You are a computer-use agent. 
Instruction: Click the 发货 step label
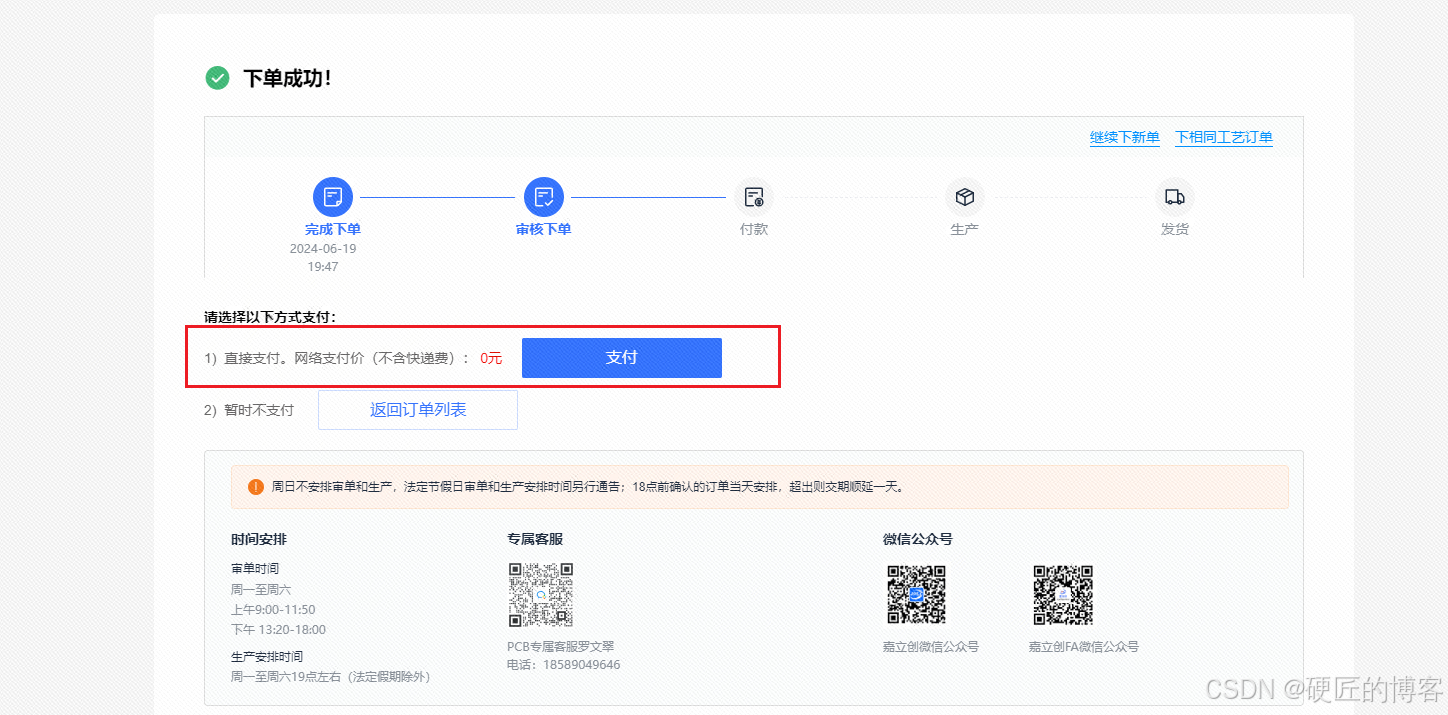[x=1175, y=229]
